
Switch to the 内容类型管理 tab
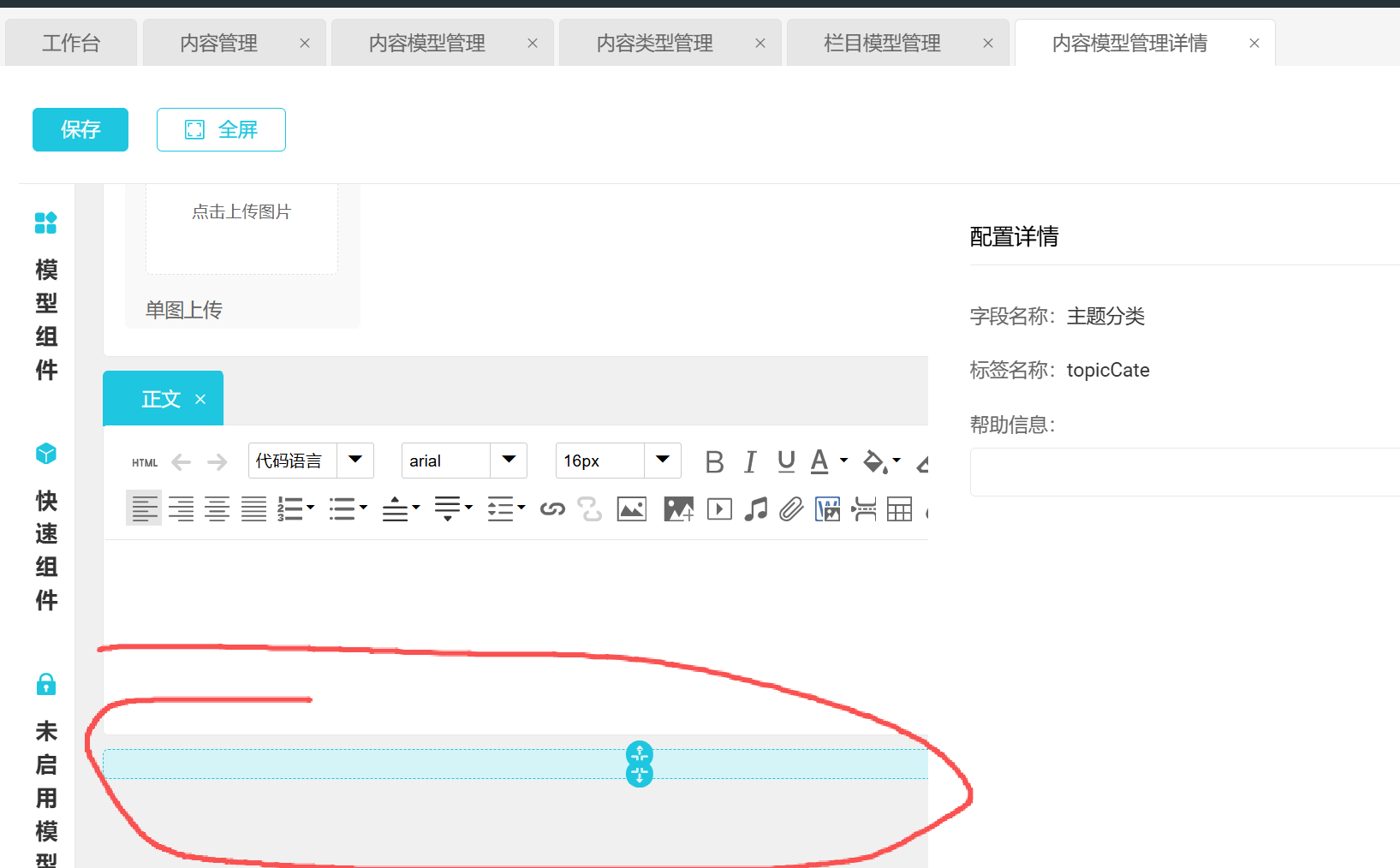click(655, 43)
